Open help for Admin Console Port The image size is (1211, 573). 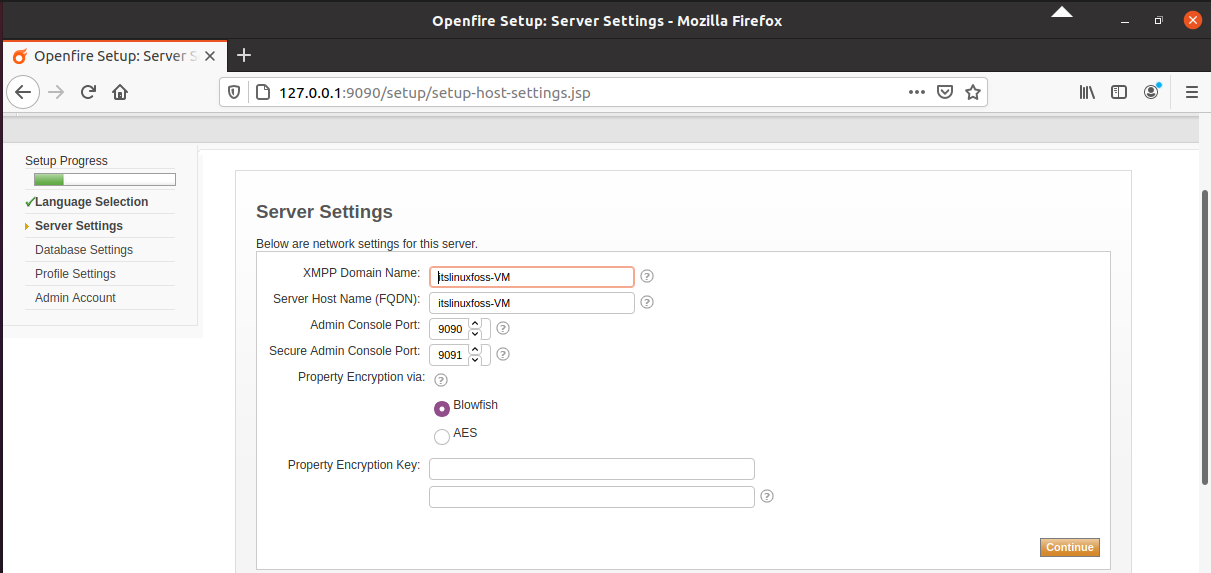point(503,328)
